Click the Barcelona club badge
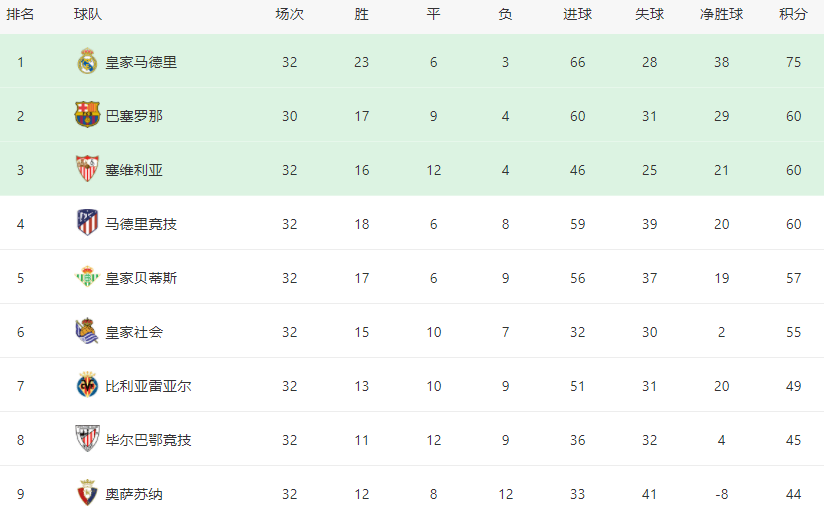 (x=87, y=115)
